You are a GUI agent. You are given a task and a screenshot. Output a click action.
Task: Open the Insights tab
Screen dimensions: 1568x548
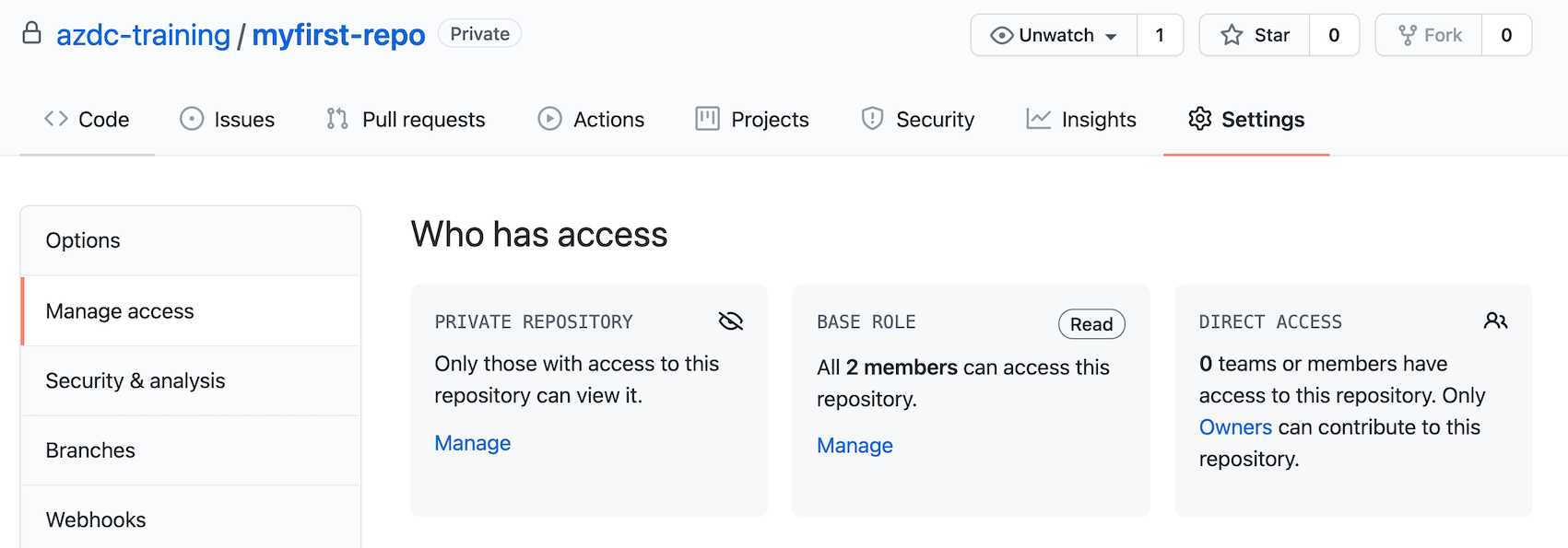(1081, 120)
